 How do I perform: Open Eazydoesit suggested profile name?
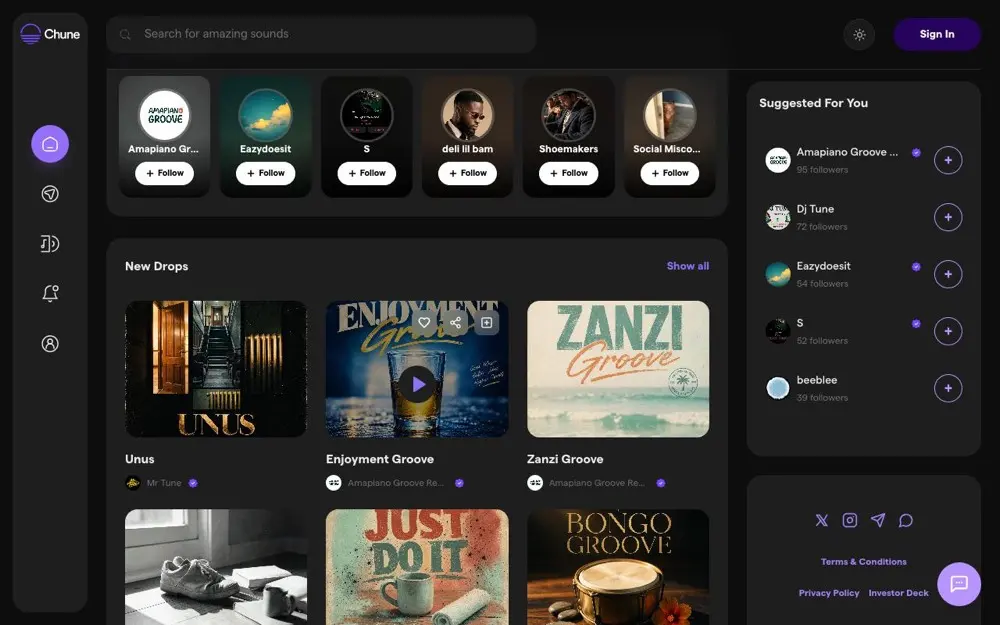[823, 266]
